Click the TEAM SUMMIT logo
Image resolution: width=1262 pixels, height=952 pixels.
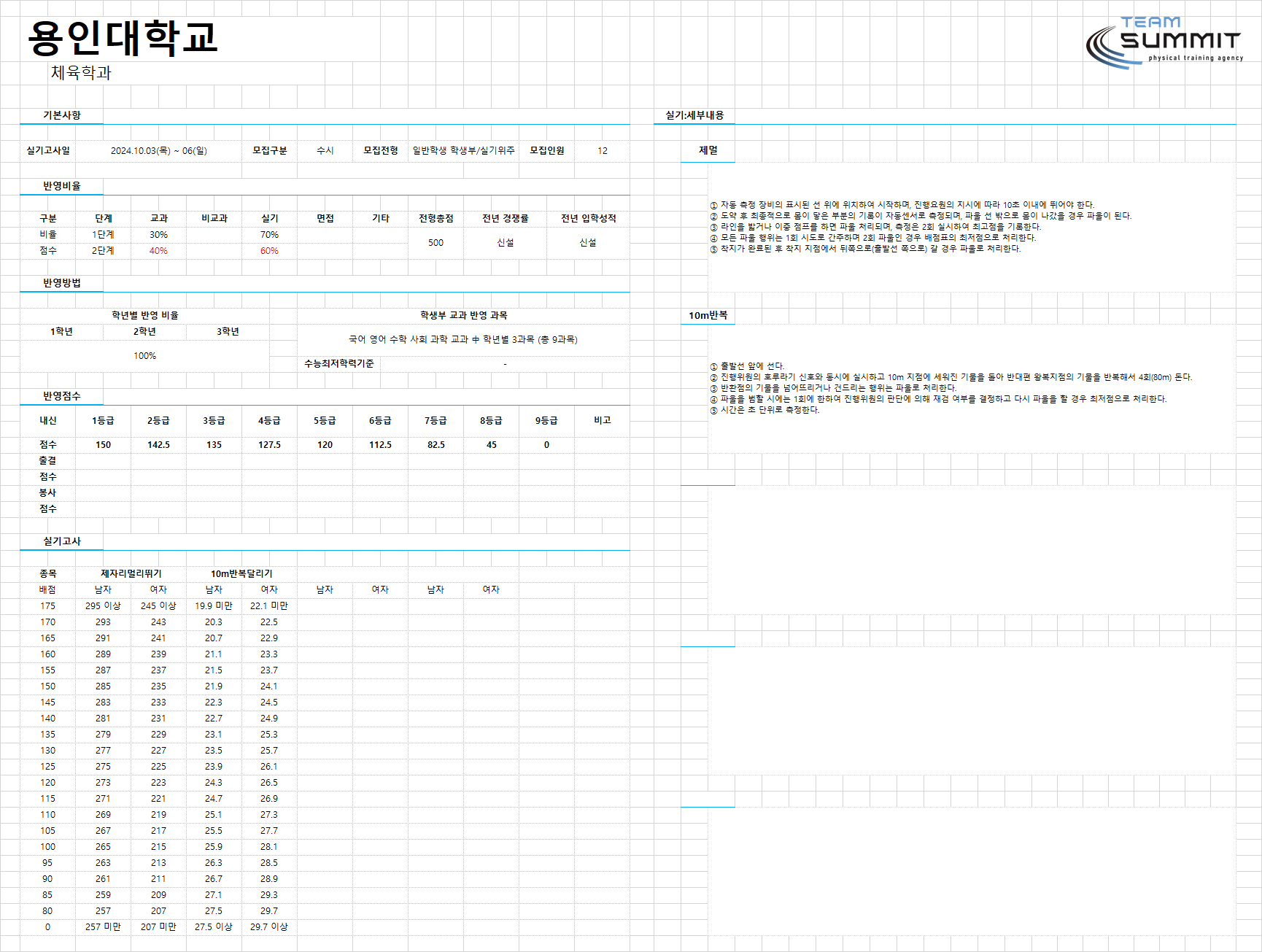click(1164, 42)
